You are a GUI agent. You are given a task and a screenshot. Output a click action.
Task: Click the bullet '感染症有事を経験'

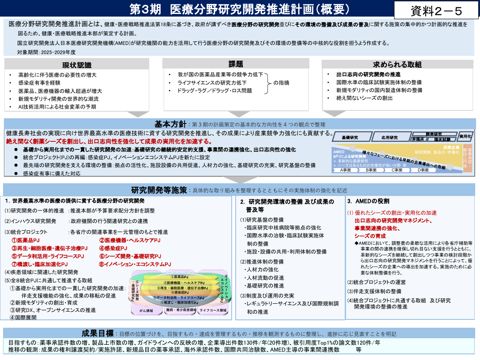click(39, 83)
